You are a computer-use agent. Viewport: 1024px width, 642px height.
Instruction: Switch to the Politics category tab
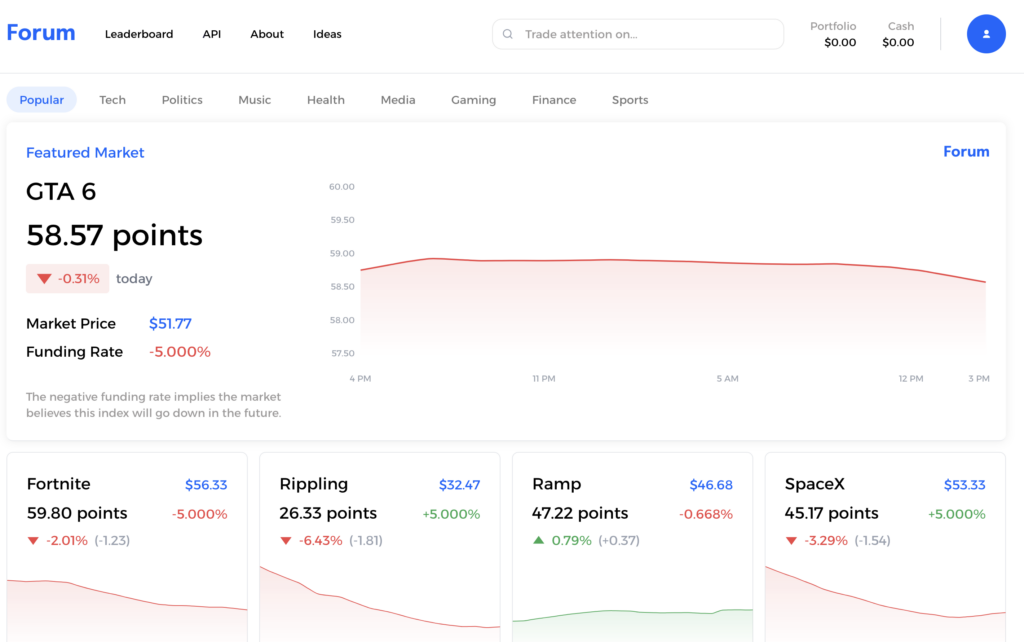tap(182, 100)
